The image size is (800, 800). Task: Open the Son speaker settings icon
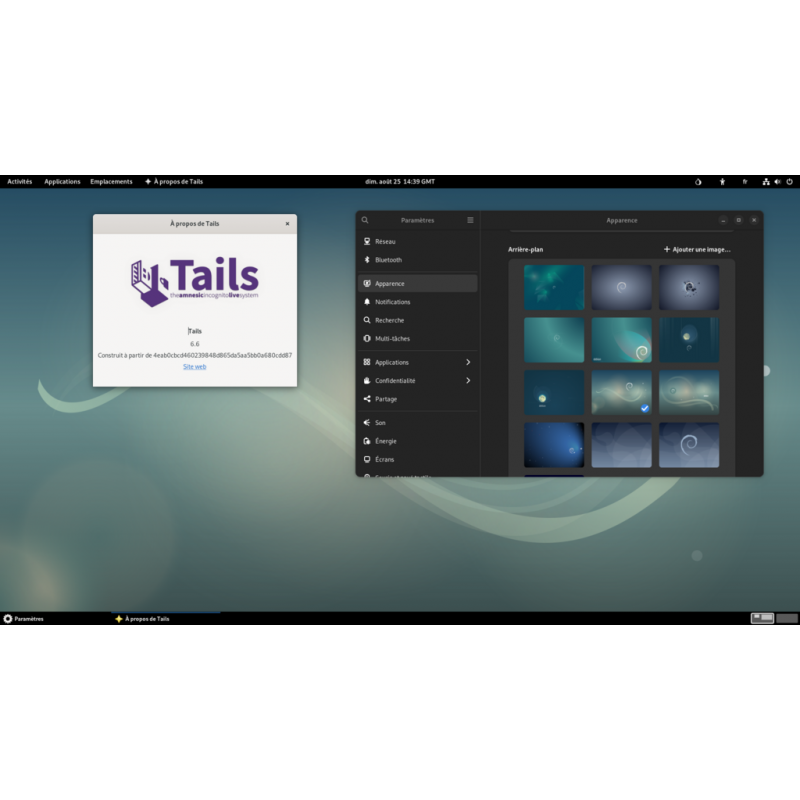366,423
